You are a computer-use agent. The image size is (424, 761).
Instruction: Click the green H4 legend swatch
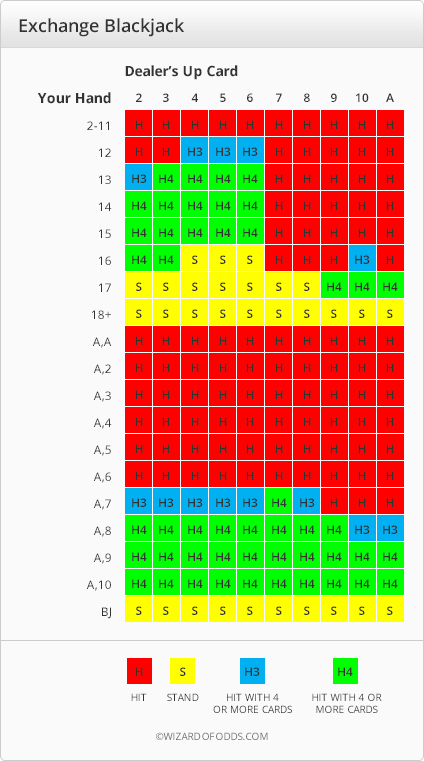pyautogui.click(x=345, y=671)
